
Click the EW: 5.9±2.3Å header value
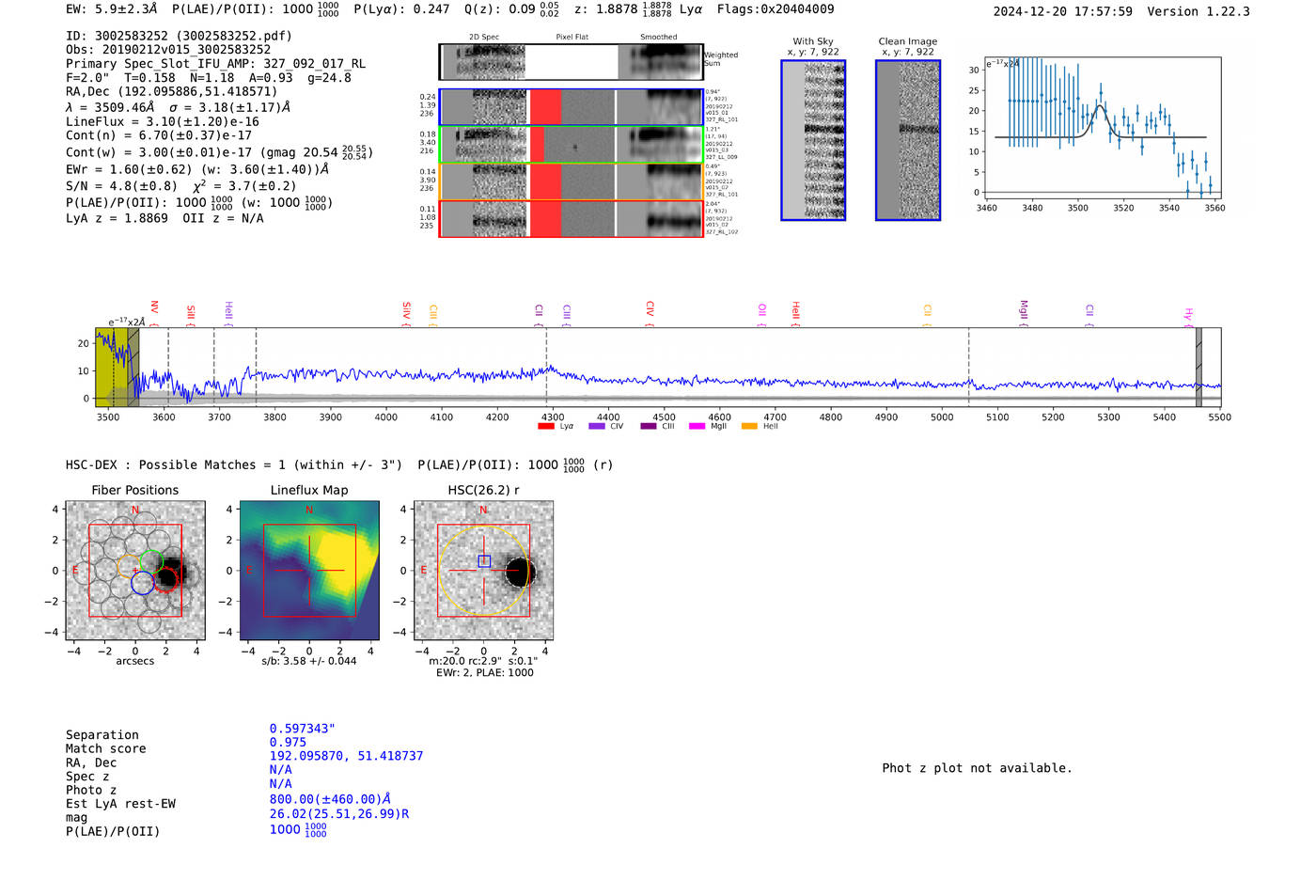click(x=112, y=9)
